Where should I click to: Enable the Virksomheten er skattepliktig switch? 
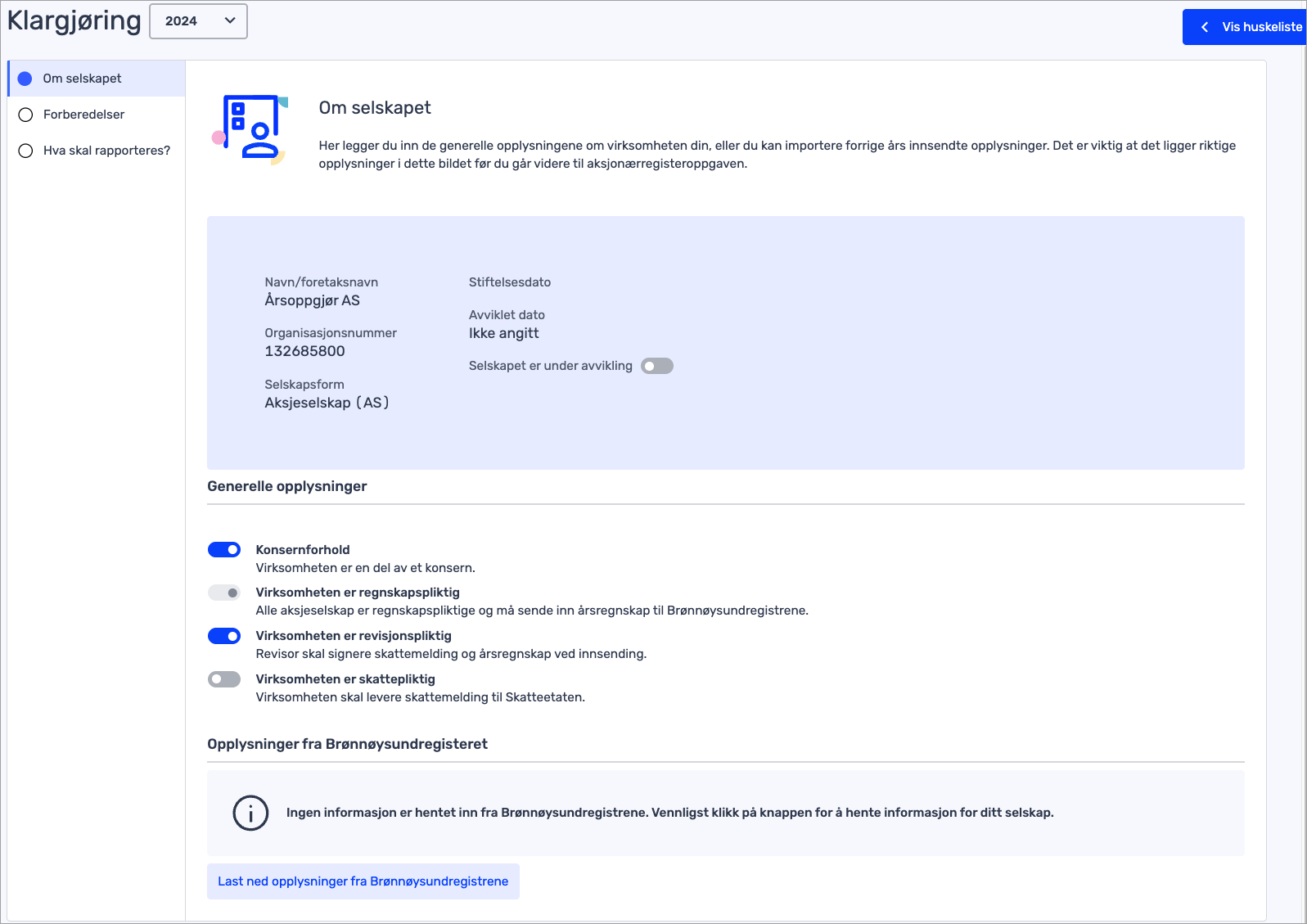tap(223, 679)
